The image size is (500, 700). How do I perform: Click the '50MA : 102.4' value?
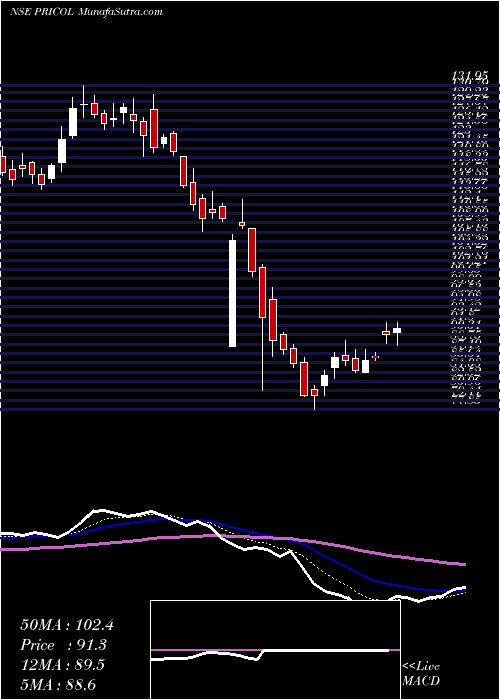tap(67, 625)
